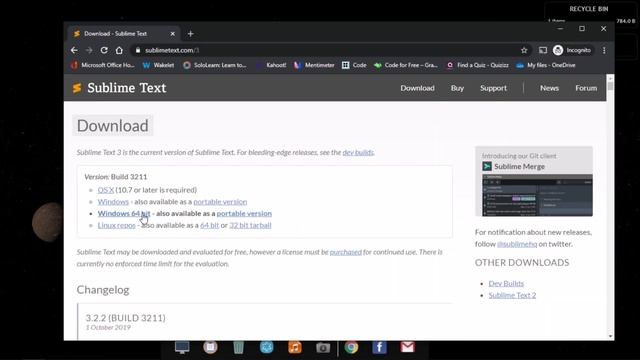
Task: Bookmark this page with star icon
Action: point(524,50)
